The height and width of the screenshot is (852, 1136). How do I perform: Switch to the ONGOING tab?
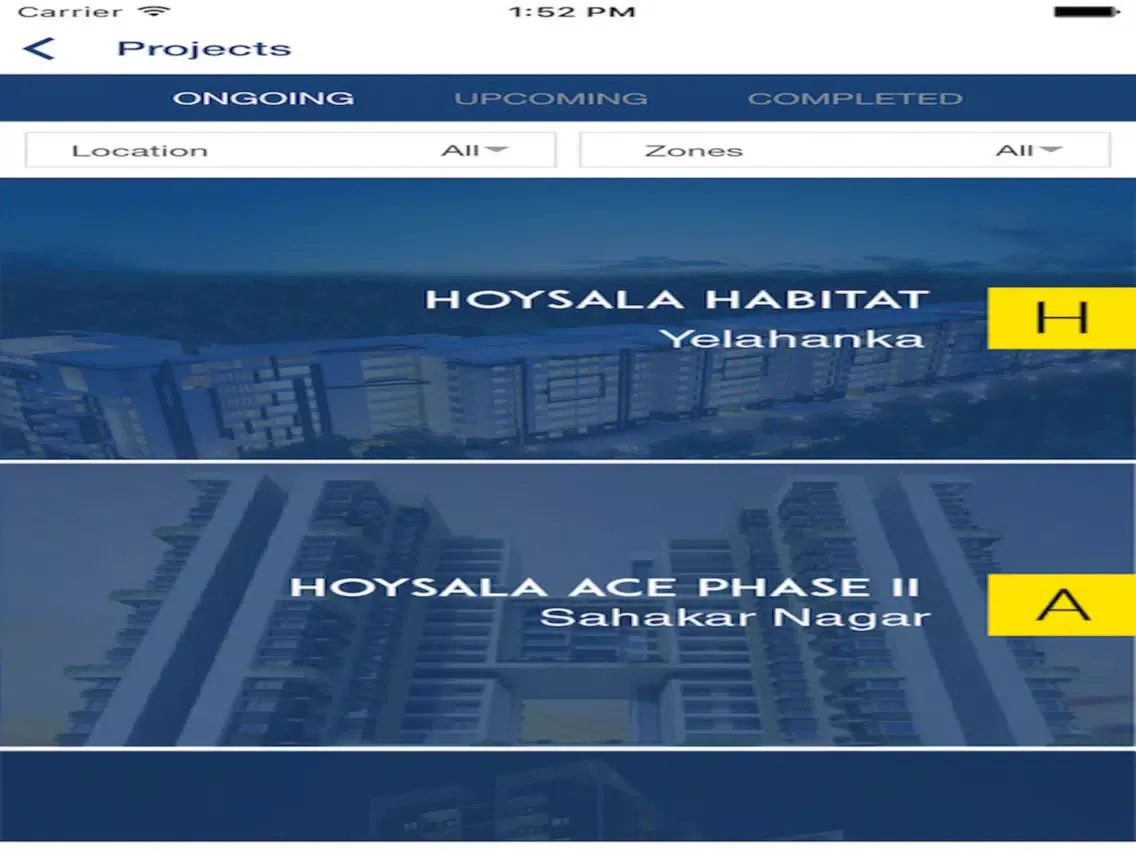[264, 98]
